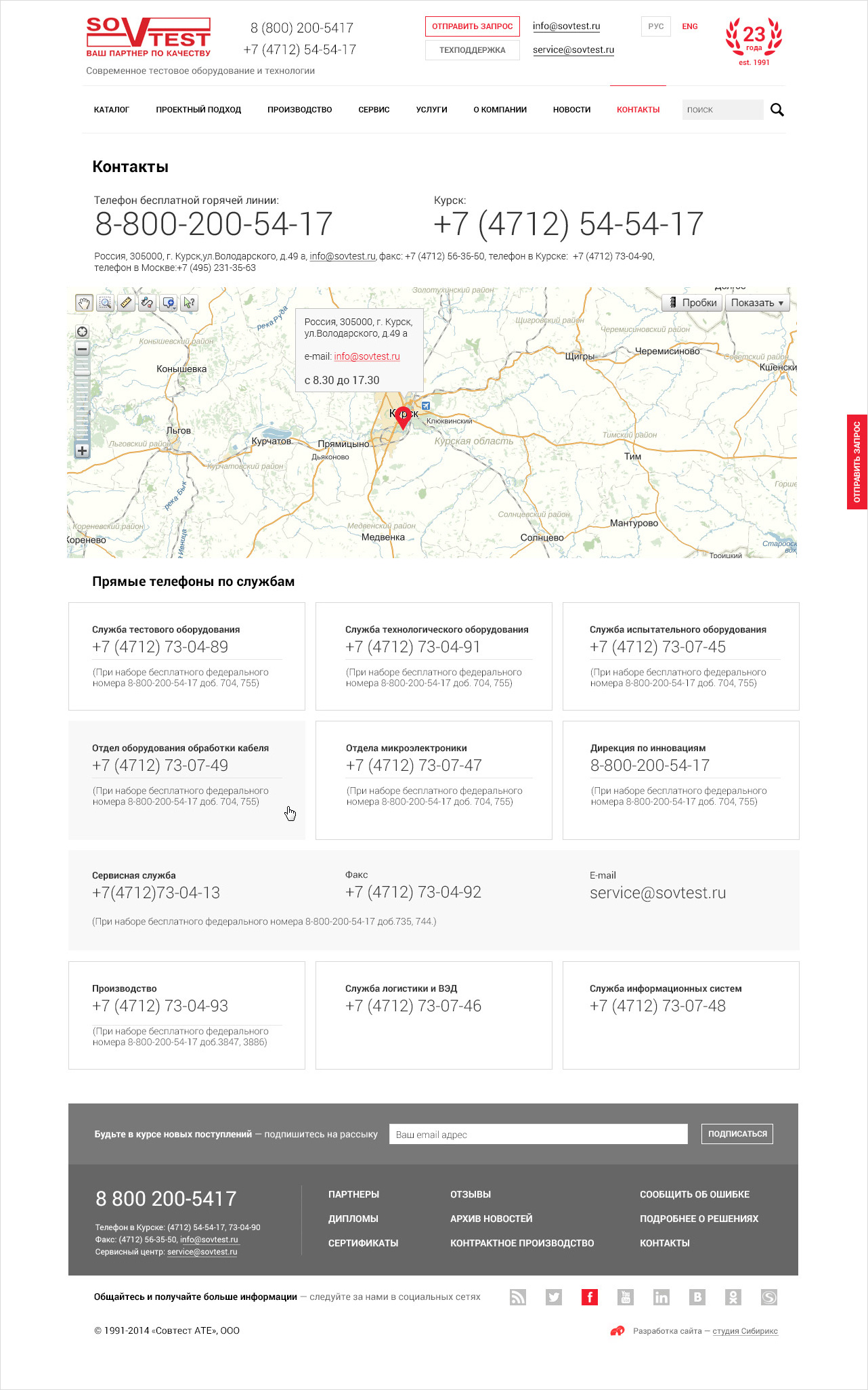This screenshot has height=1390, width=868.
Task: Open the КАТАЛОГ menu item
Action: [x=112, y=110]
